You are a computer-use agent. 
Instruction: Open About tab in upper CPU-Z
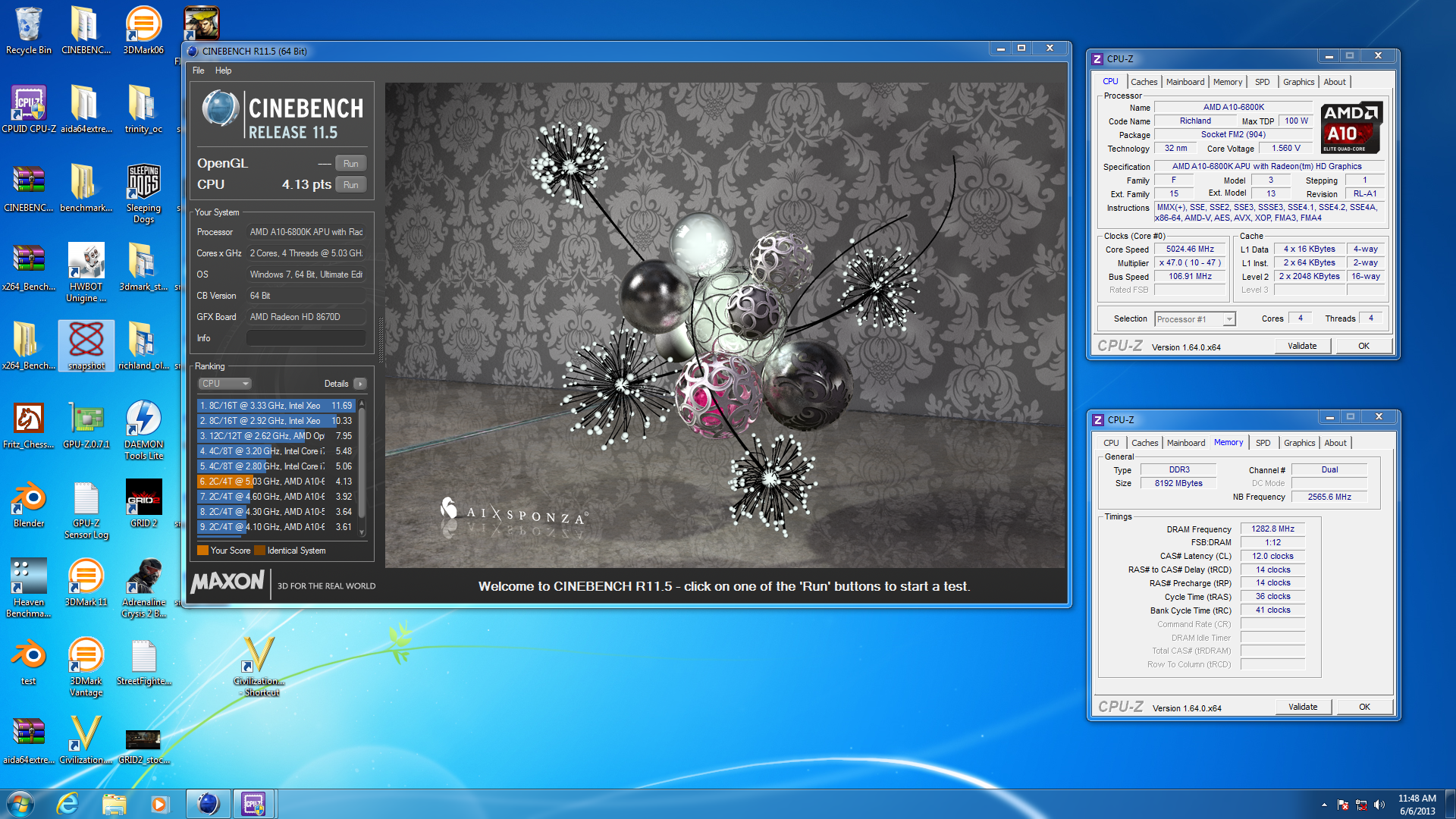coord(1335,82)
